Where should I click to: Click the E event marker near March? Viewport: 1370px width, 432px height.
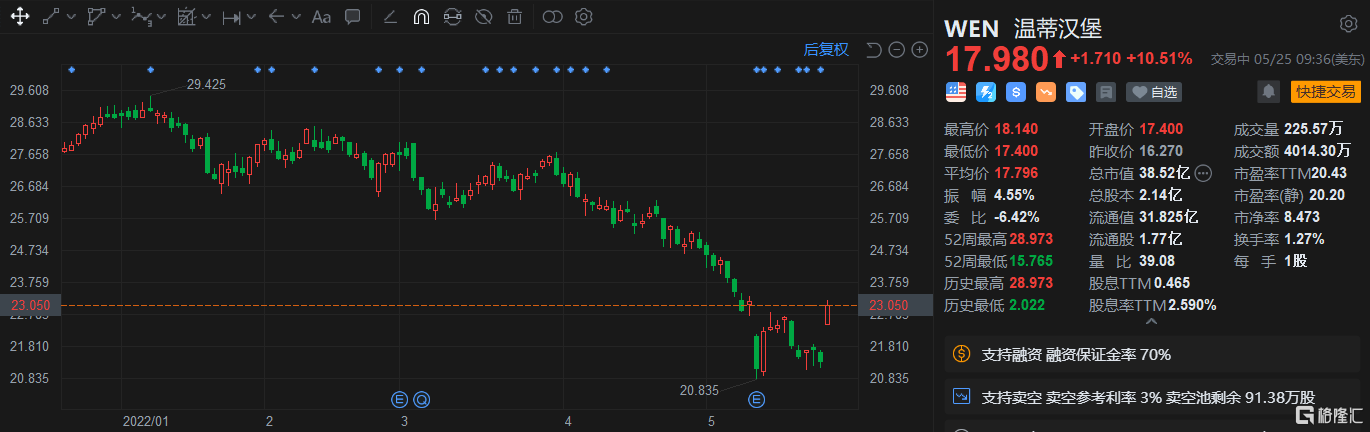(x=399, y=399)
